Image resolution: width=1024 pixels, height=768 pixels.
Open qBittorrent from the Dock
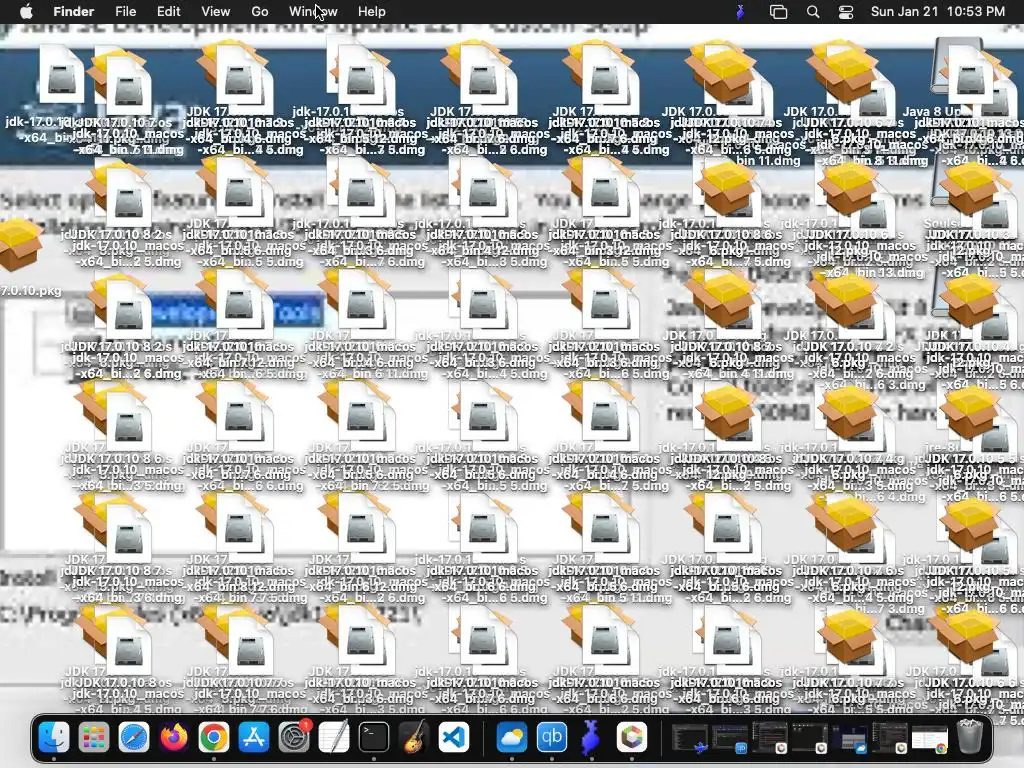(552, 737)
